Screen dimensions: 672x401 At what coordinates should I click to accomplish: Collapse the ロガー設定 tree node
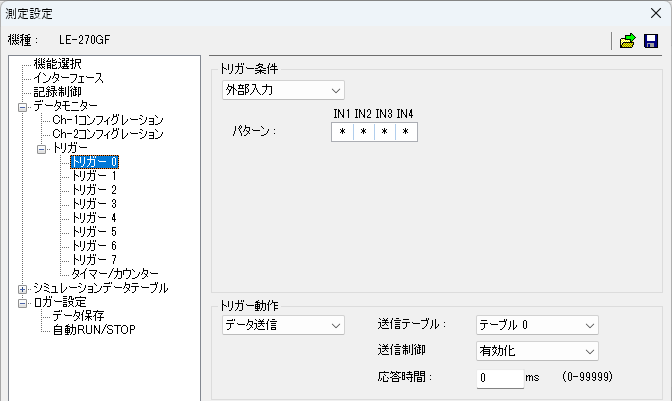23,302
